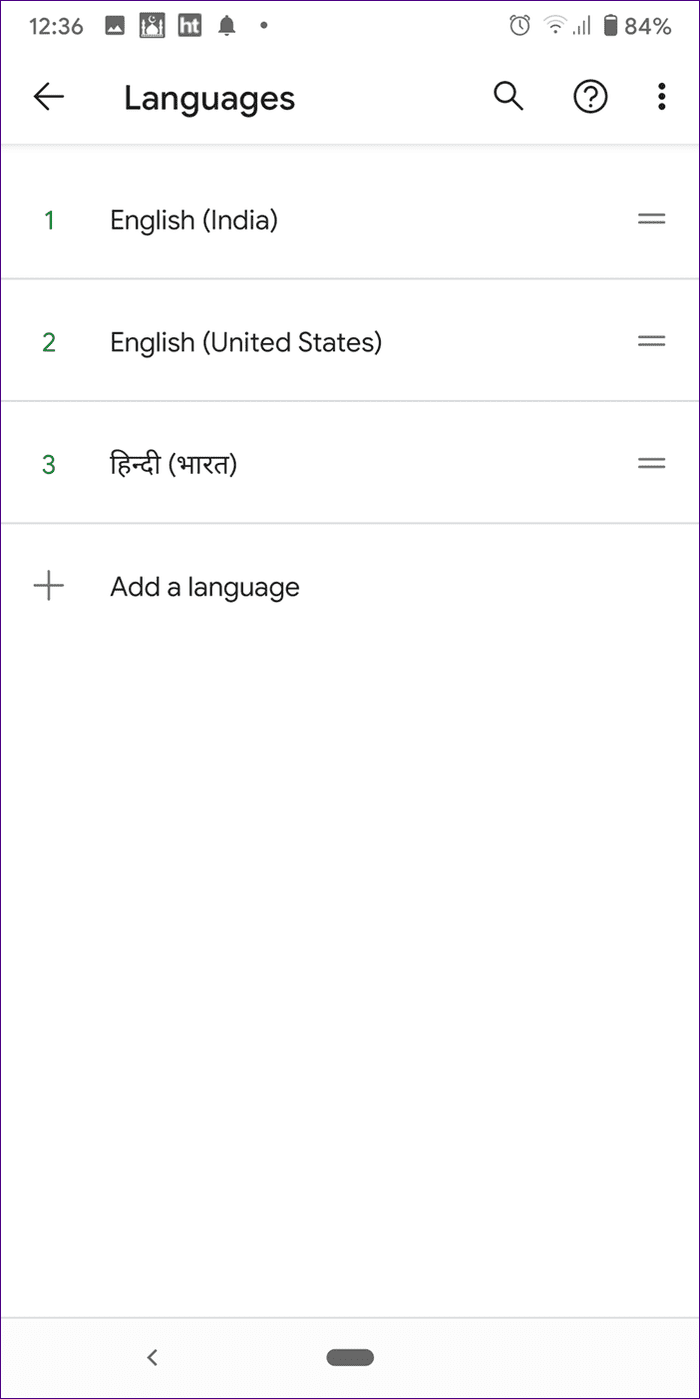The height and width of the screenshot is (1399, 700).
Task: Tap the back arrow beside Languages title
Action: (48, 97)
